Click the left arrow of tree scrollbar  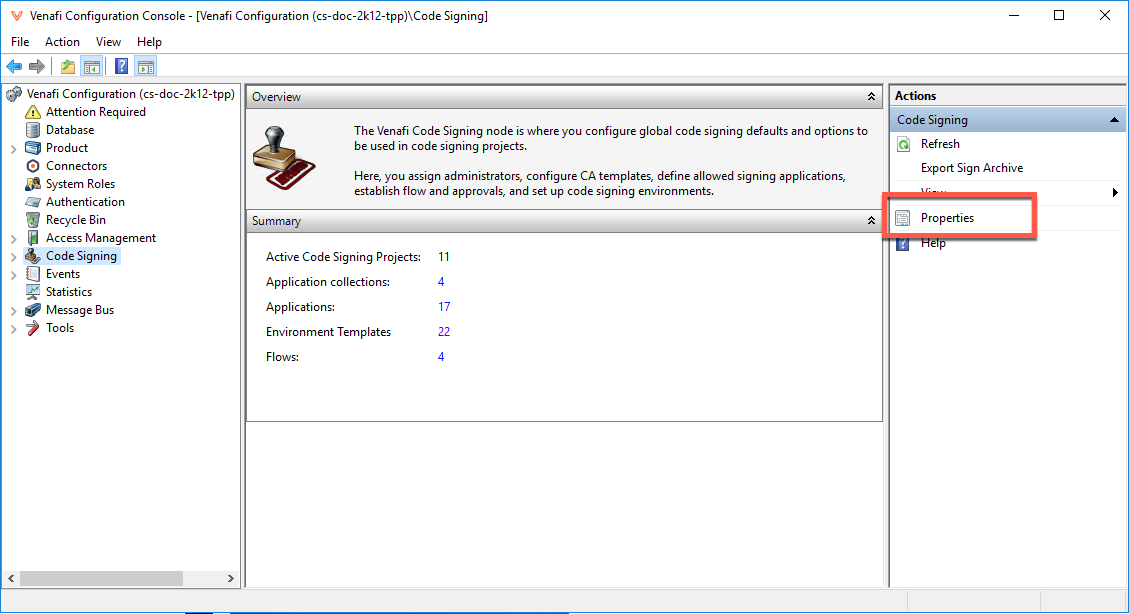(11, 578)
